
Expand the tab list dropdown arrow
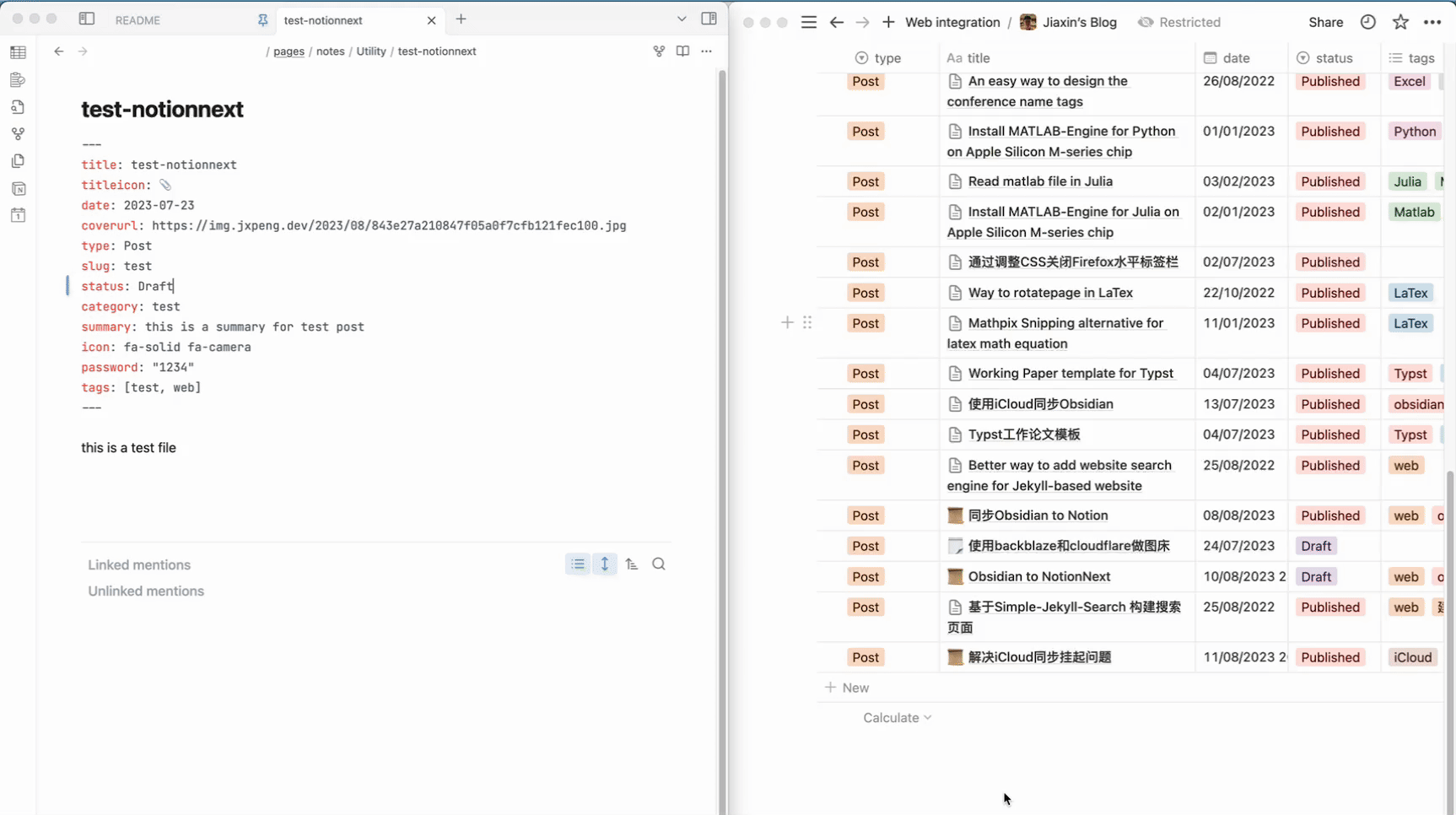point(682,19)
